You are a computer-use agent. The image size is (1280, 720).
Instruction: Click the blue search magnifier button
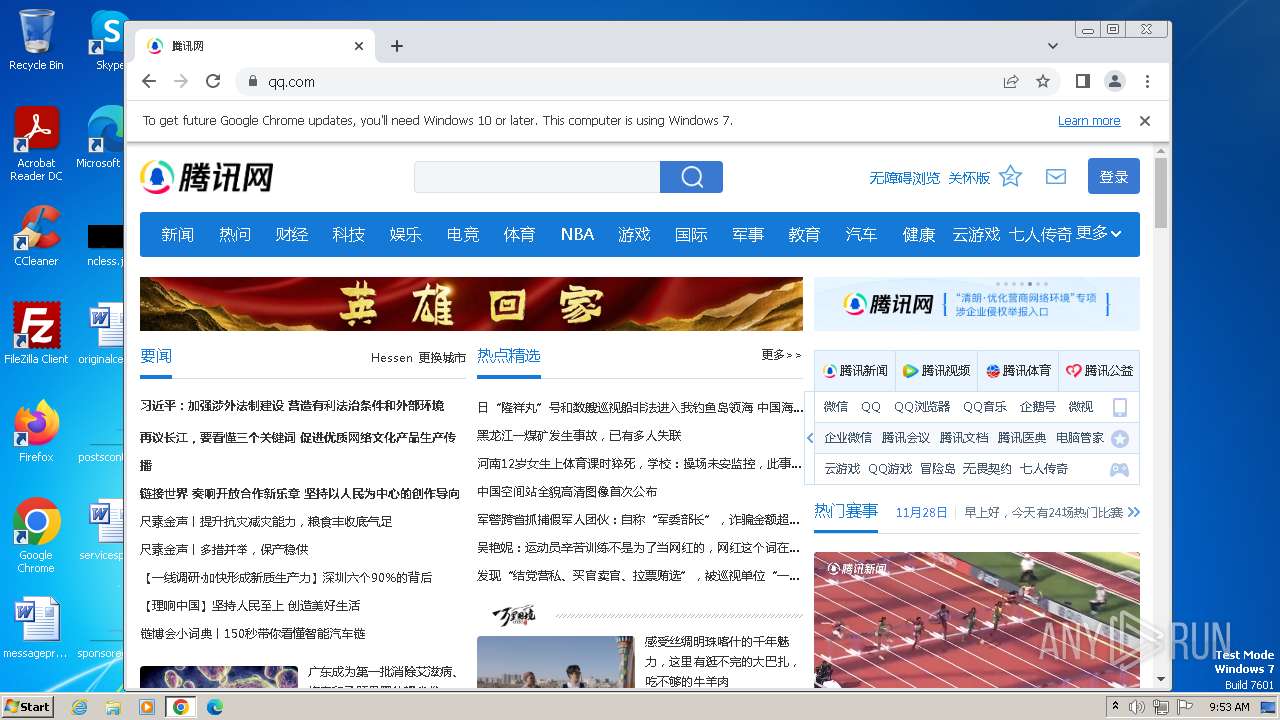coord(691,177)
